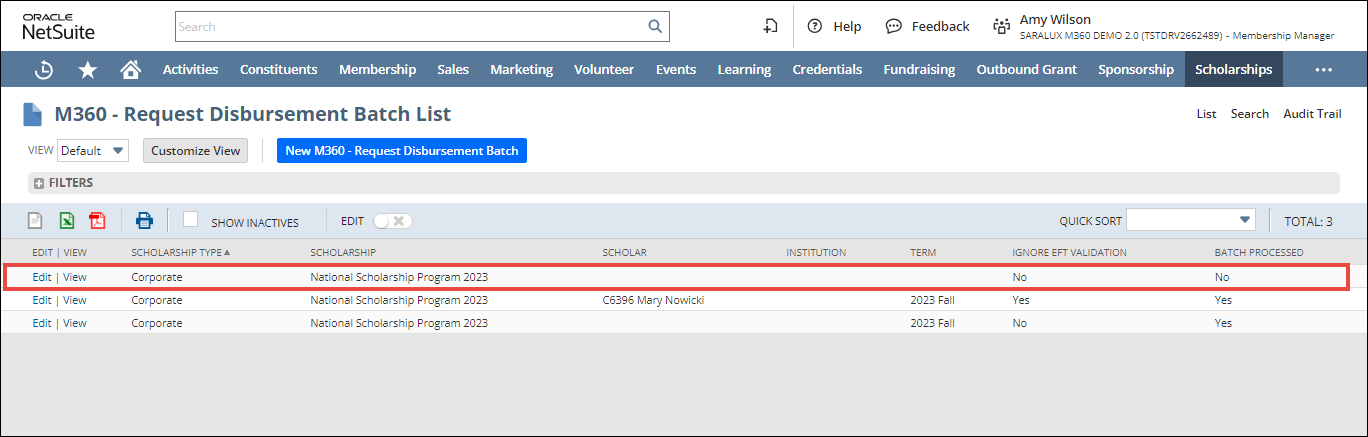1368x437 pixels.
Task: Click the Customize View button
Action: tap(196, 151)
